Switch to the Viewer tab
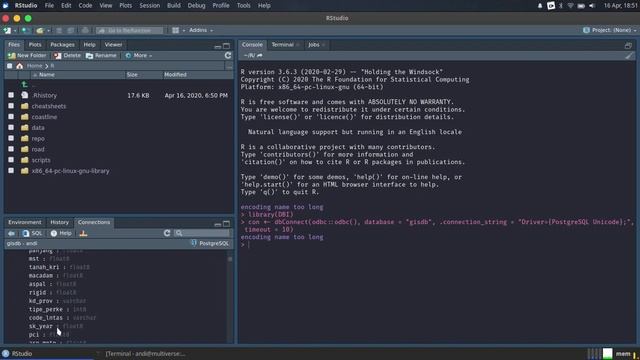The image size is (640, 360). pos(113,45)
